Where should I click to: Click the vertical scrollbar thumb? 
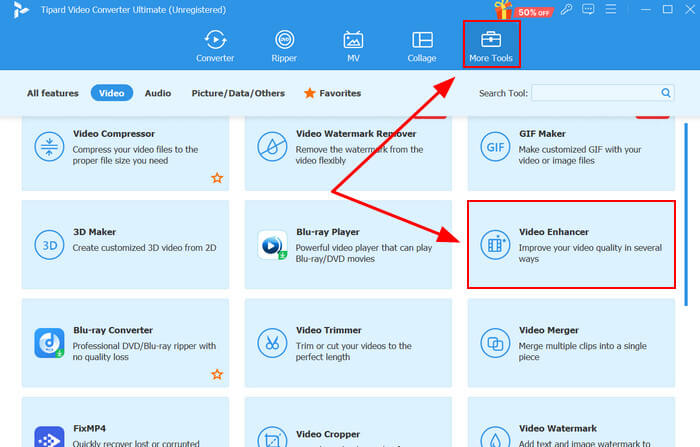coord(686,214)
